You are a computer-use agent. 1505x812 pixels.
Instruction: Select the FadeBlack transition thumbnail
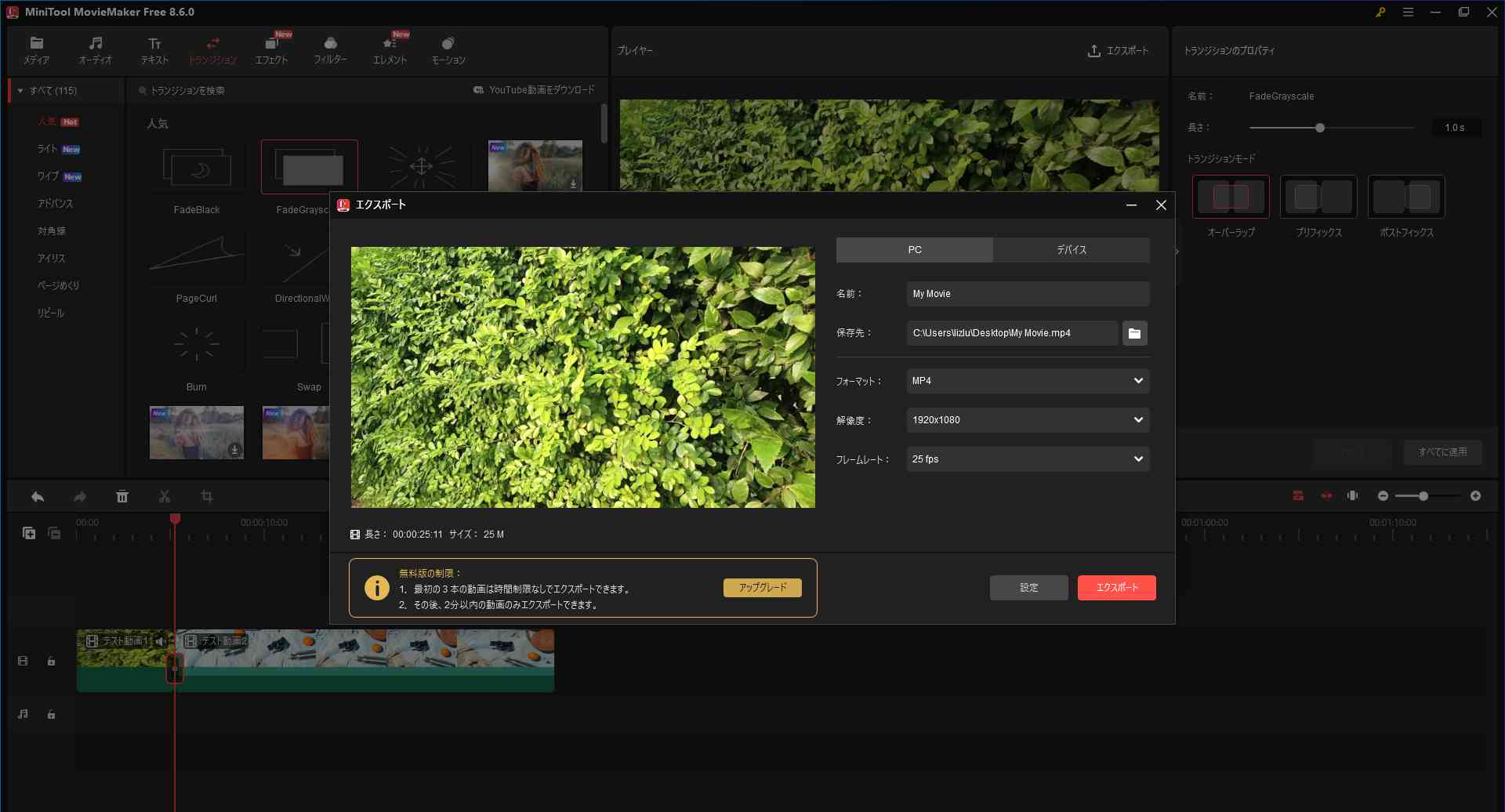[197, 167]
